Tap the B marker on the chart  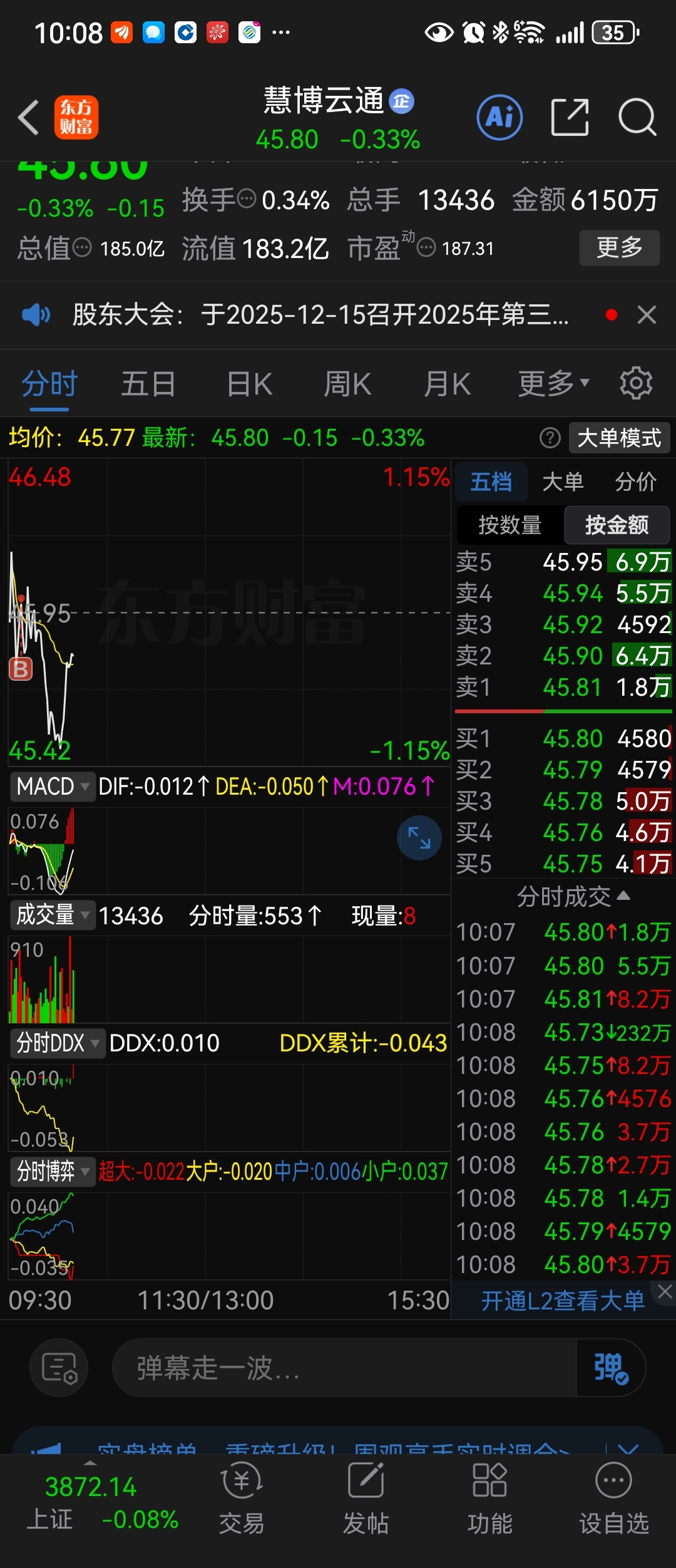click(x=20, y=669)
